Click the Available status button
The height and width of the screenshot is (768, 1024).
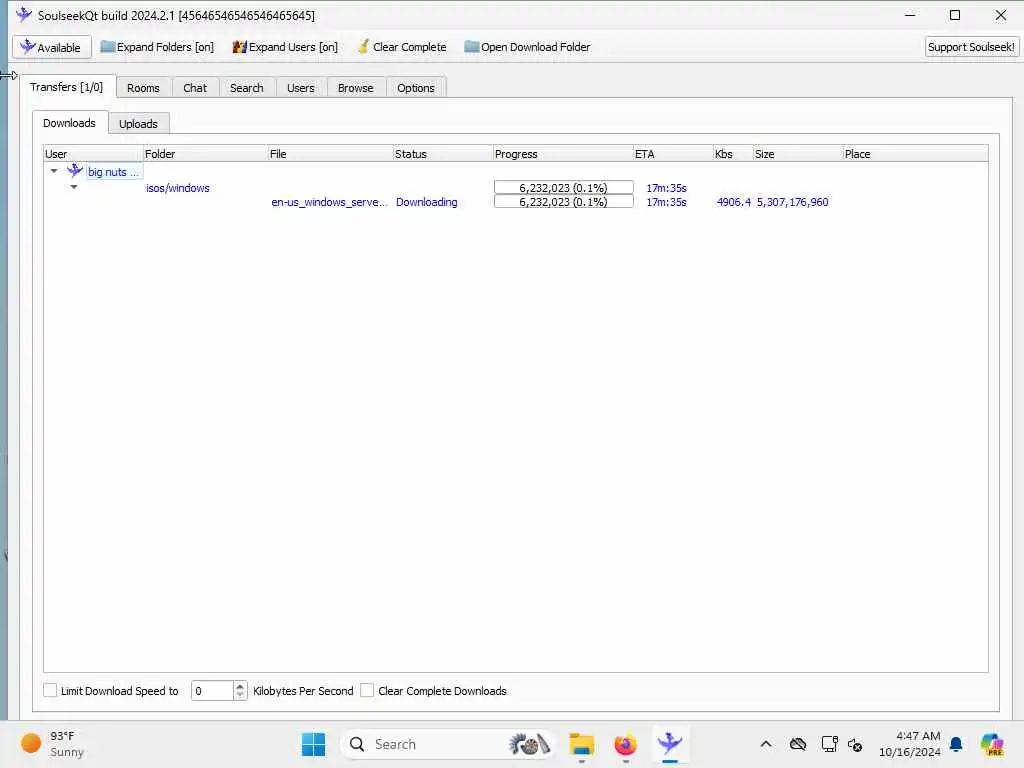coord(52,47)
